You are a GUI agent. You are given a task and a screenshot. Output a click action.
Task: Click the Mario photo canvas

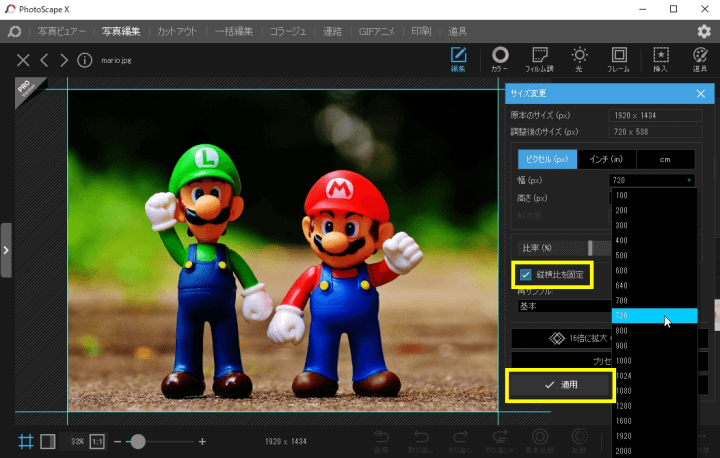[x=283, y=250]
